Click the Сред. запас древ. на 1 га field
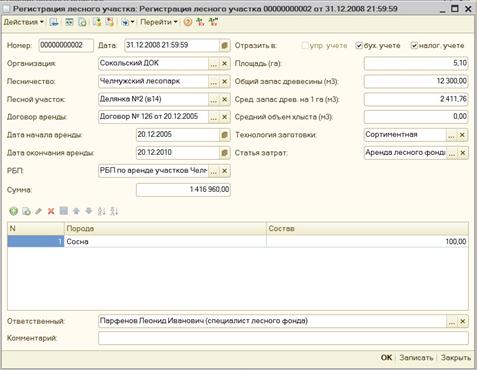This screenshot has width=477, height=370. [416, 99]
